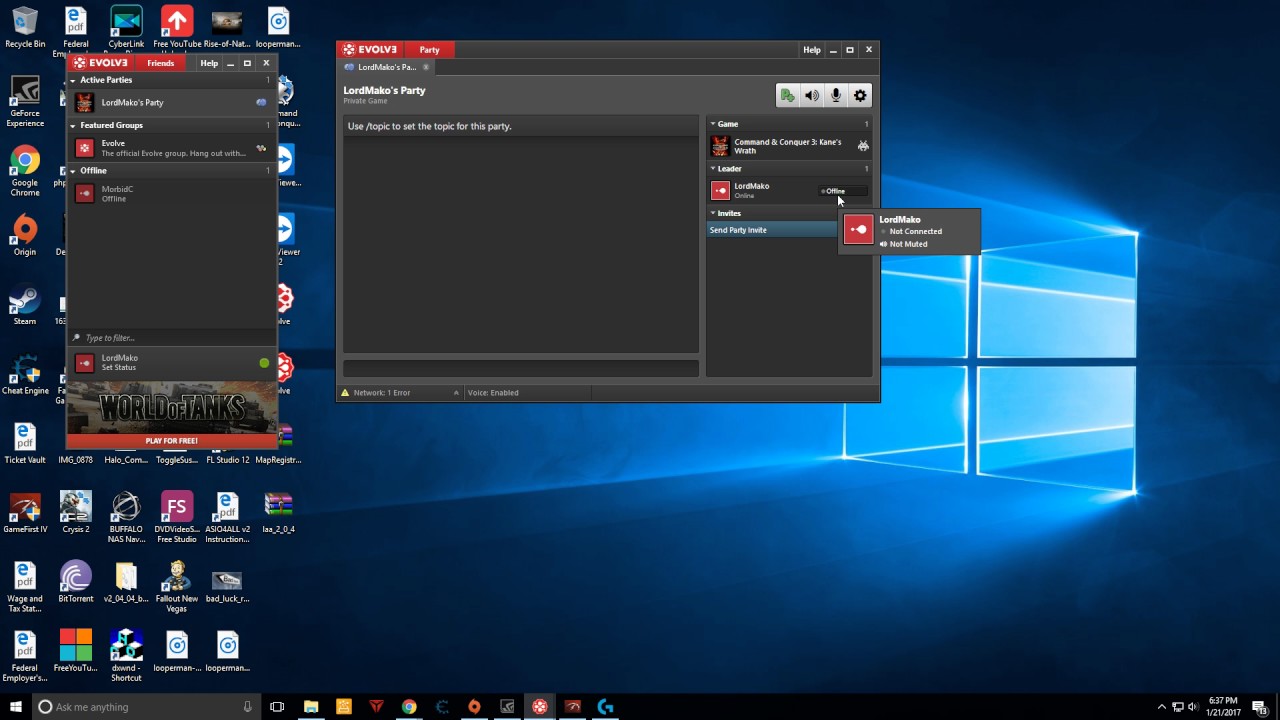Mute speakers with the party speaker icon

coord(812,96)
